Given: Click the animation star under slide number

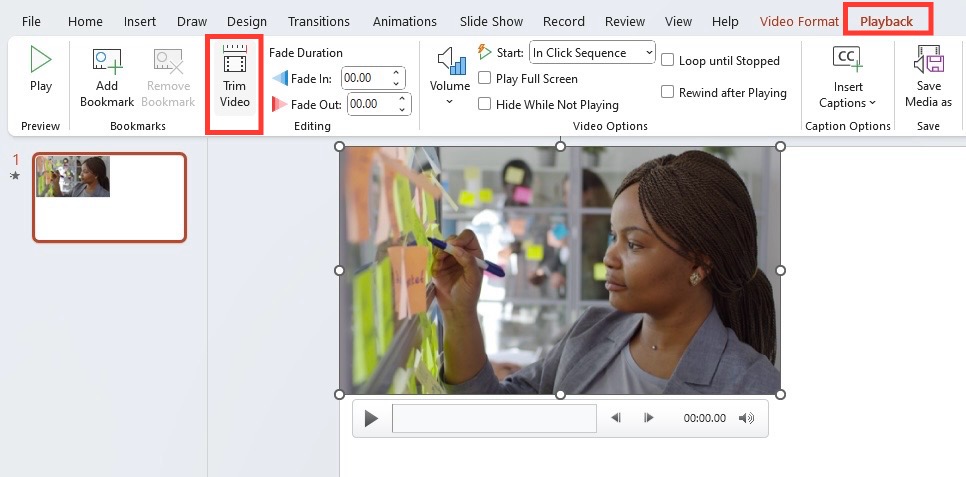Looking at the screenshot, I should (x=15, y=176).
